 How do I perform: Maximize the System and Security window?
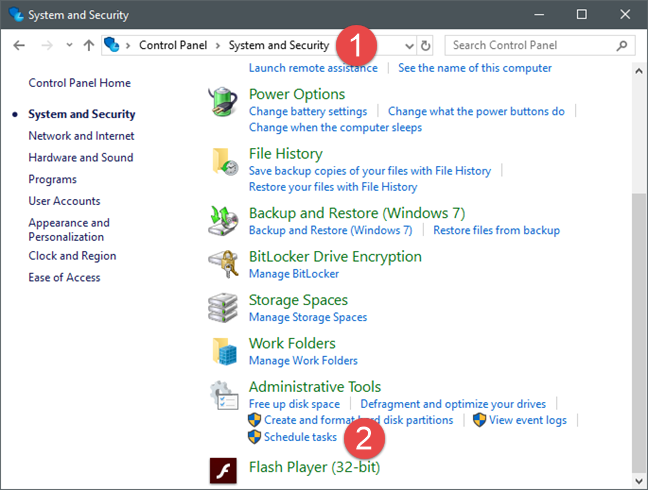click(581, 14)
